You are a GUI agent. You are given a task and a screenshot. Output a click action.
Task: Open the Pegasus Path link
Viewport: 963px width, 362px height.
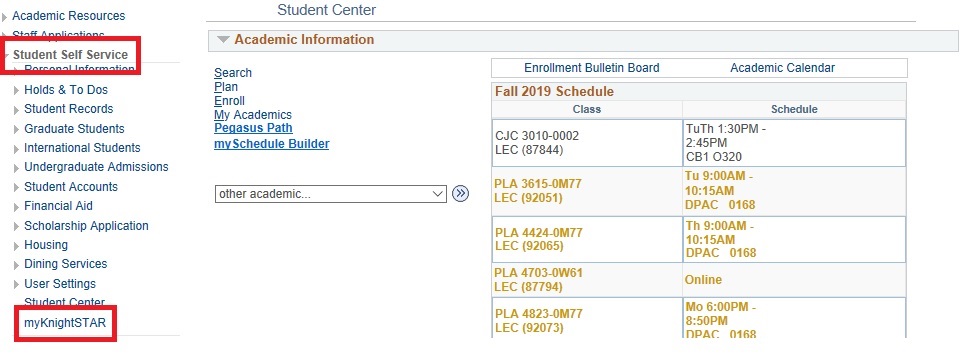click(x=253, y=128)
